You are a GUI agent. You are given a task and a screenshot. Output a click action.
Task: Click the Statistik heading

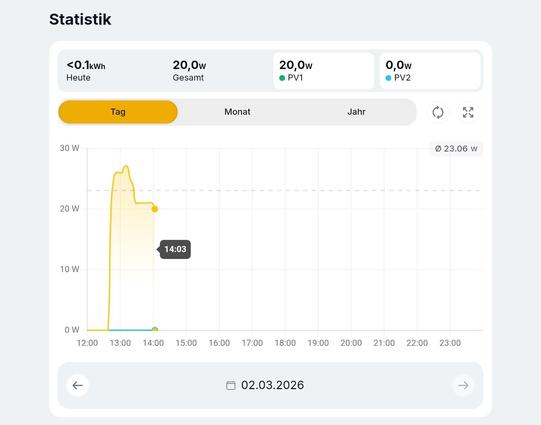[x=80, y=19]
